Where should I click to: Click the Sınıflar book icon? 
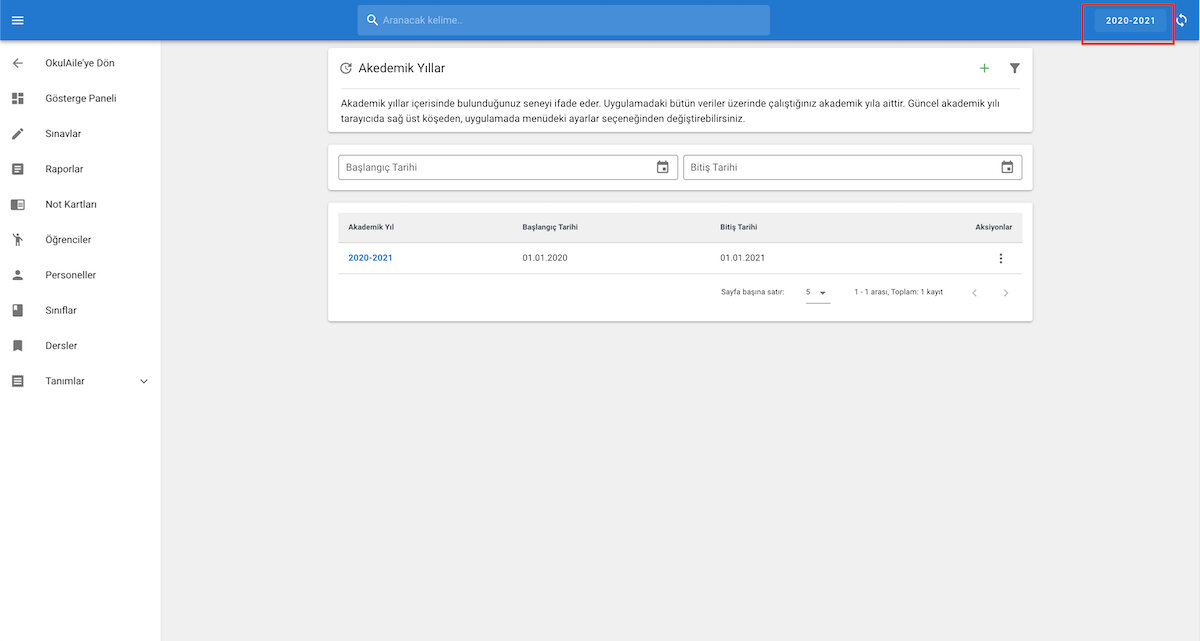17,310
